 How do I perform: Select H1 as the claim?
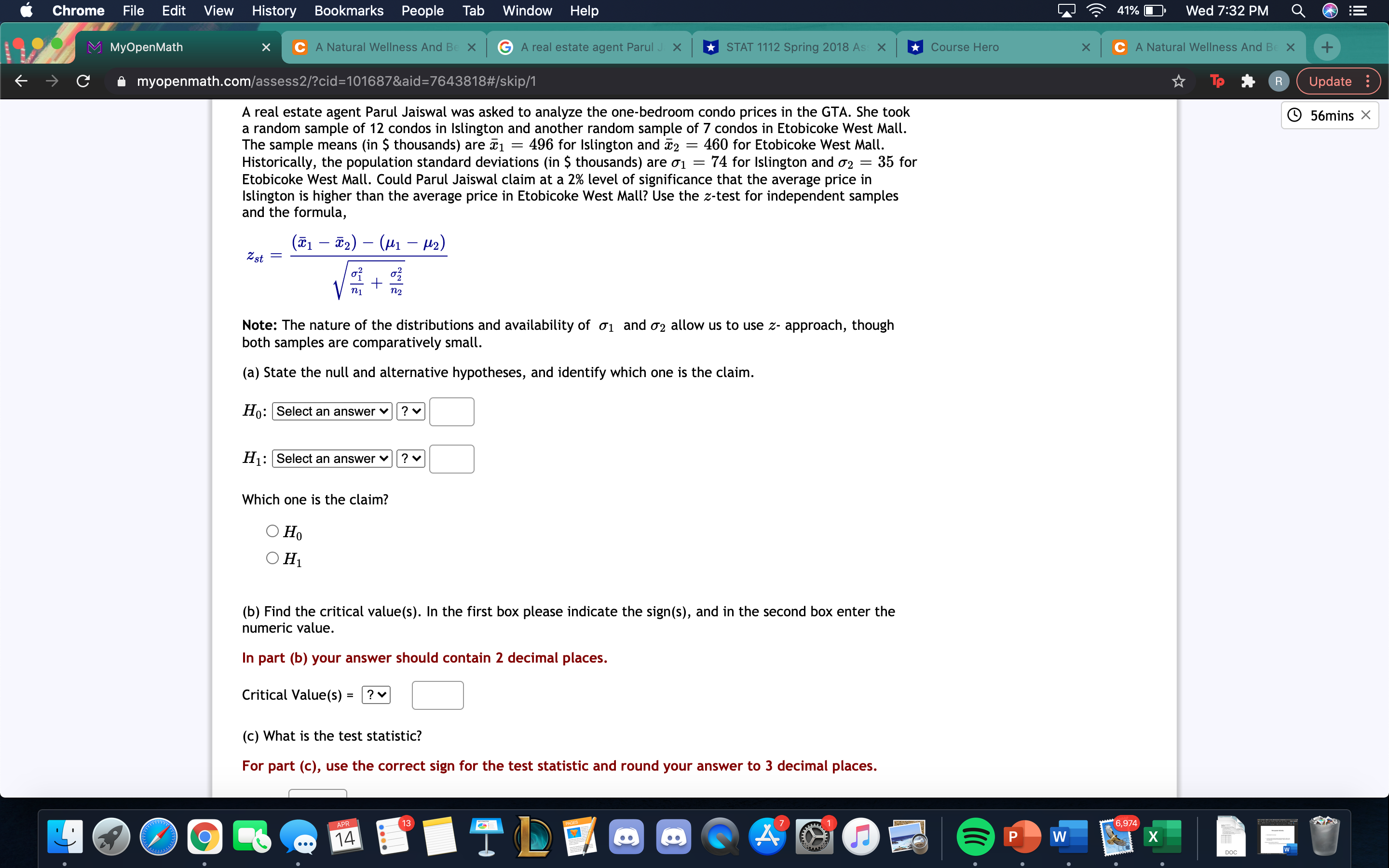272,557
